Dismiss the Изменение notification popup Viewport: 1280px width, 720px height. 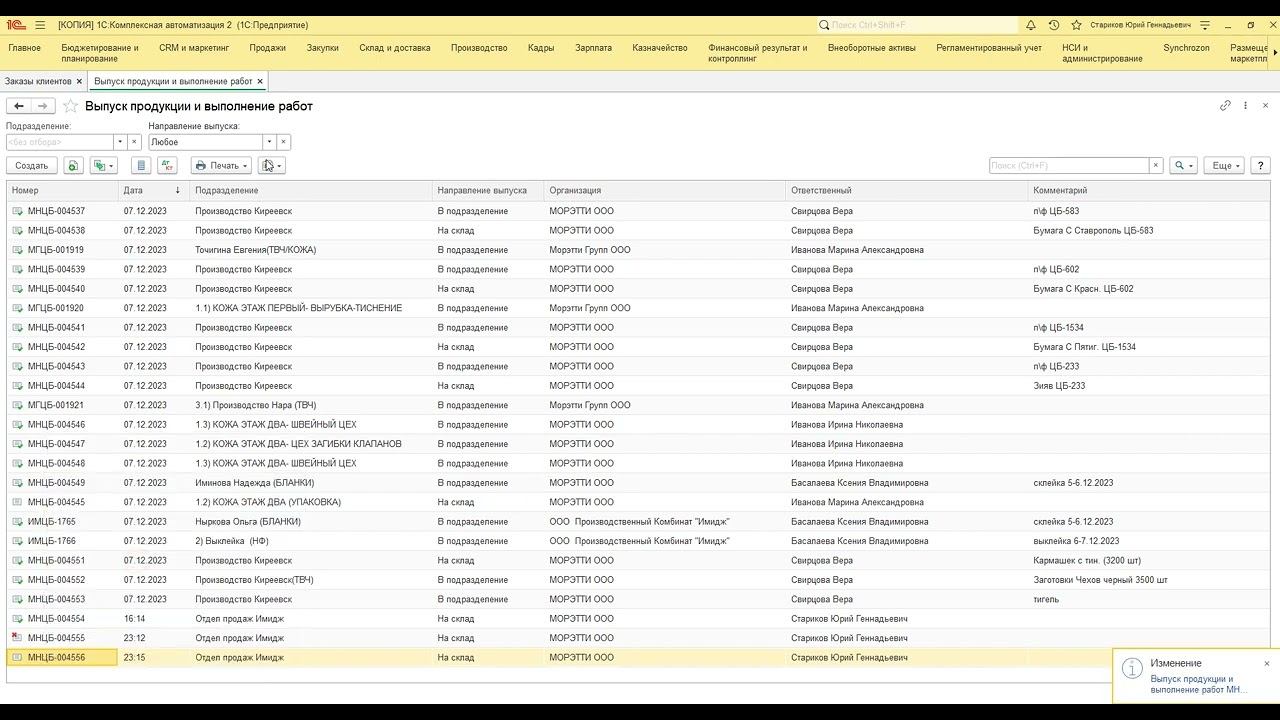tap(1267, 663)
